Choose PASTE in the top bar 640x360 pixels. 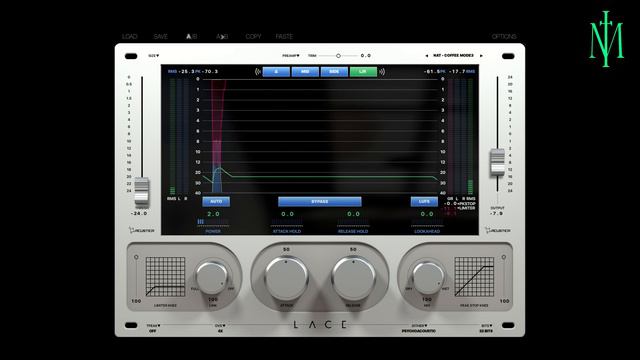(x=284, y=36)
